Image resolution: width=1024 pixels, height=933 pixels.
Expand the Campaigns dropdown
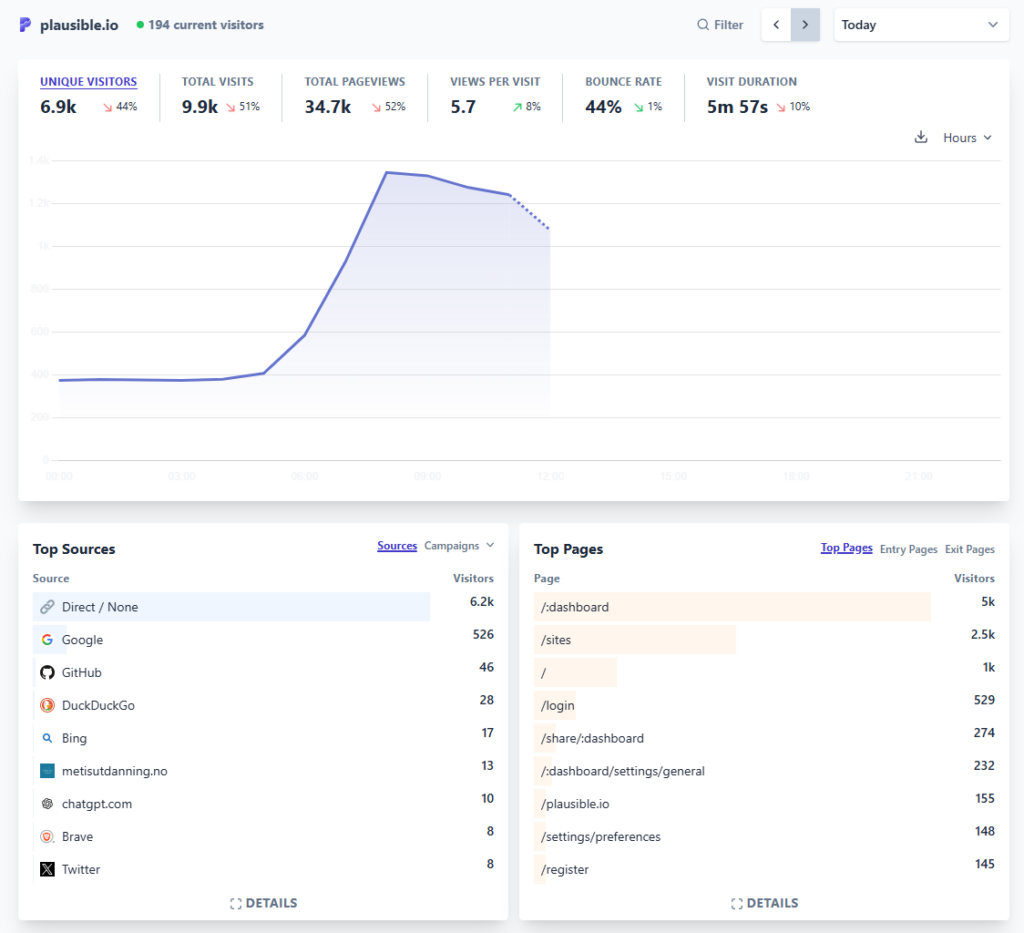pos(459,546)
